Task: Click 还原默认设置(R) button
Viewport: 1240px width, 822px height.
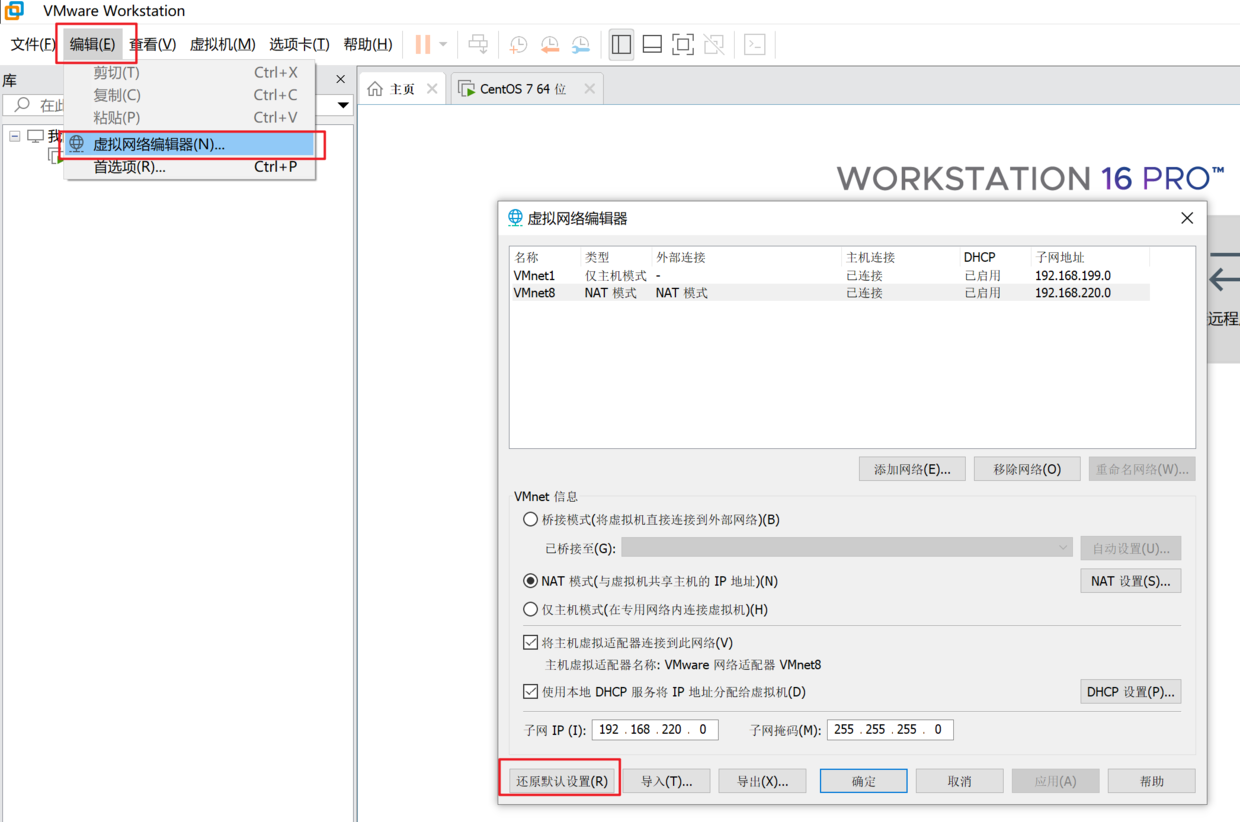Action: tap(562, 781)
